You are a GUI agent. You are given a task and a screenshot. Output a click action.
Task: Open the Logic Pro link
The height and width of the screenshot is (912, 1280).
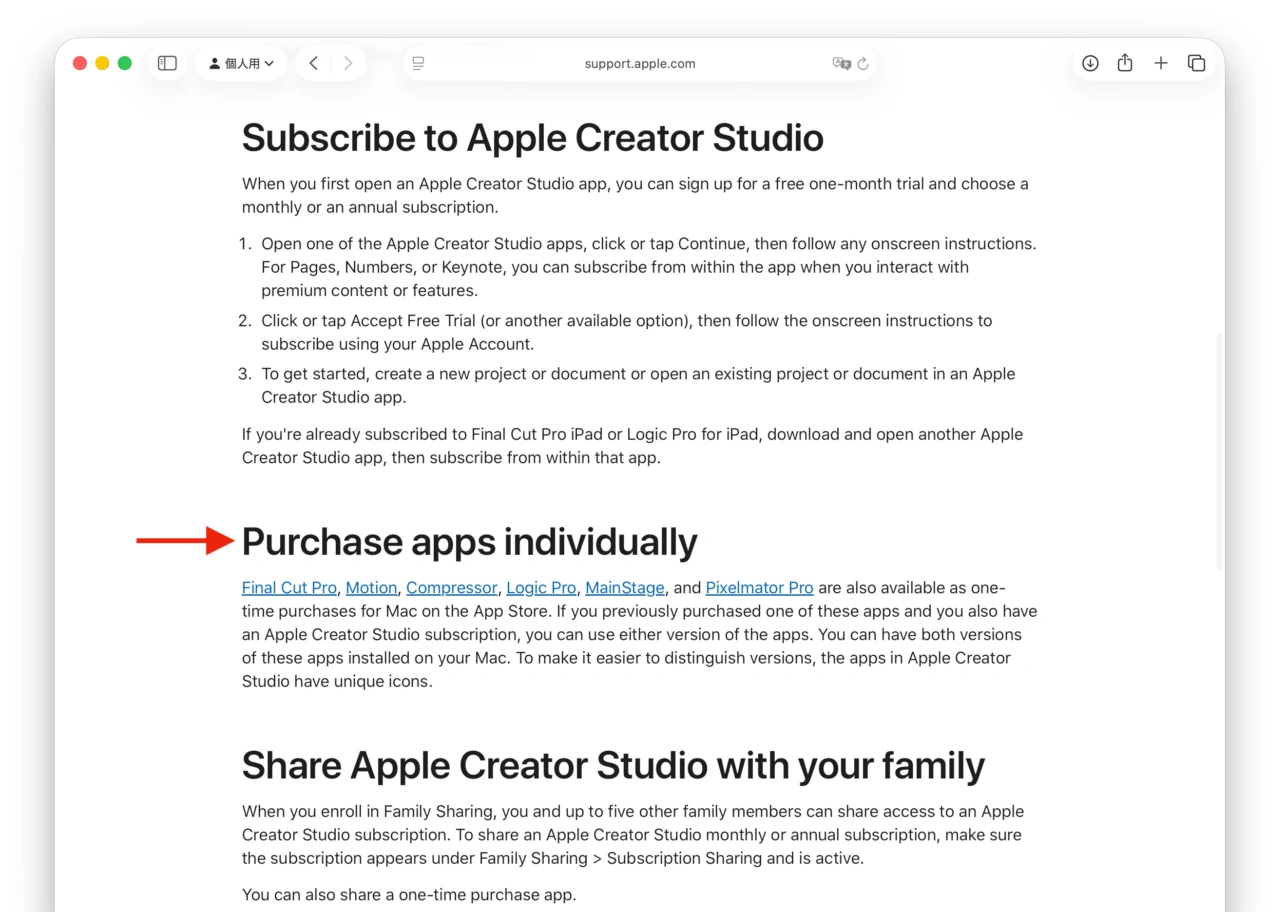540,587
